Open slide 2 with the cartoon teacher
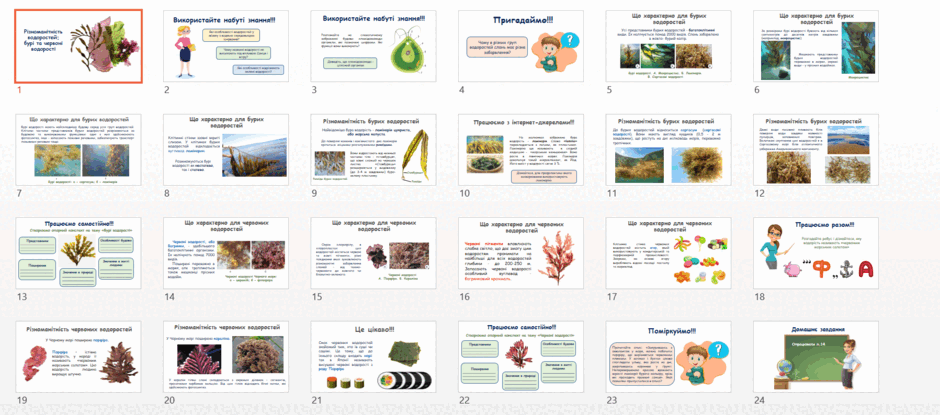Image resolution: width=940 pixels, height=415 pixels. coord(225,46)
